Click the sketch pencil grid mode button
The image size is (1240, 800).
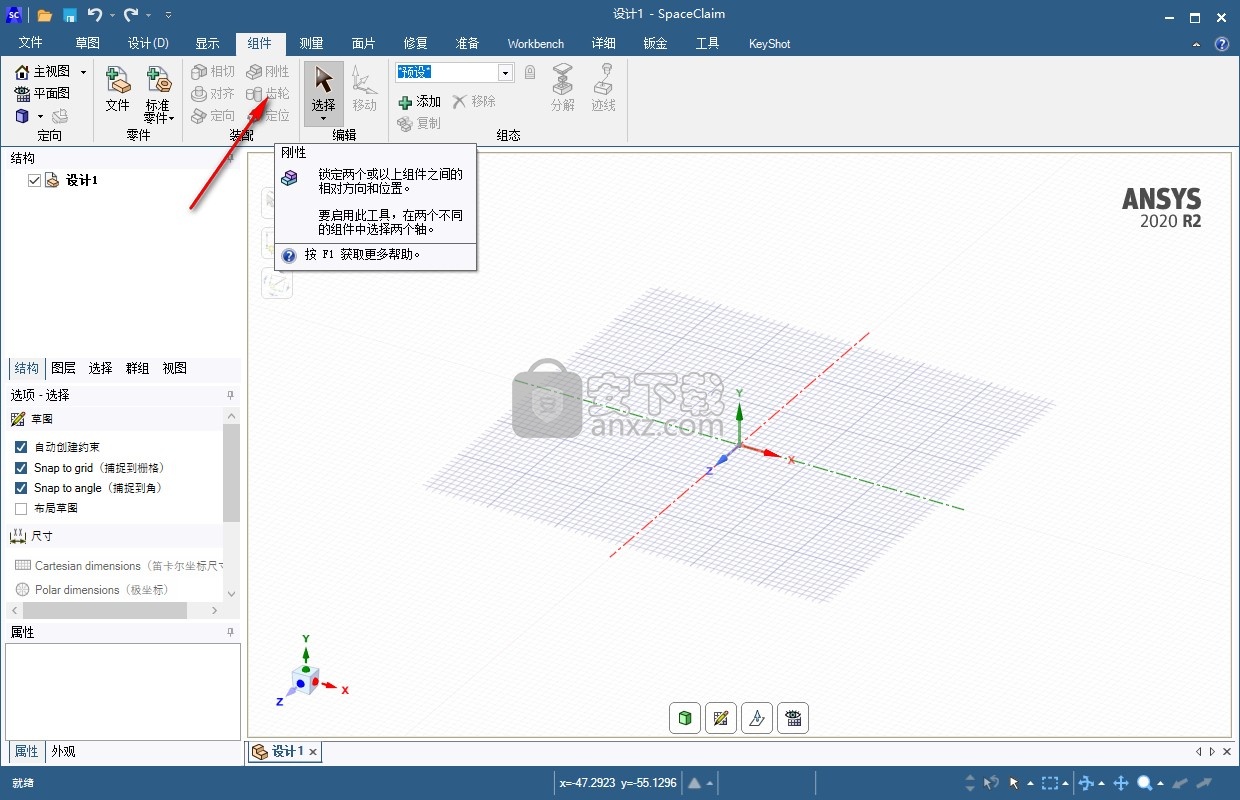pos(721,717)
